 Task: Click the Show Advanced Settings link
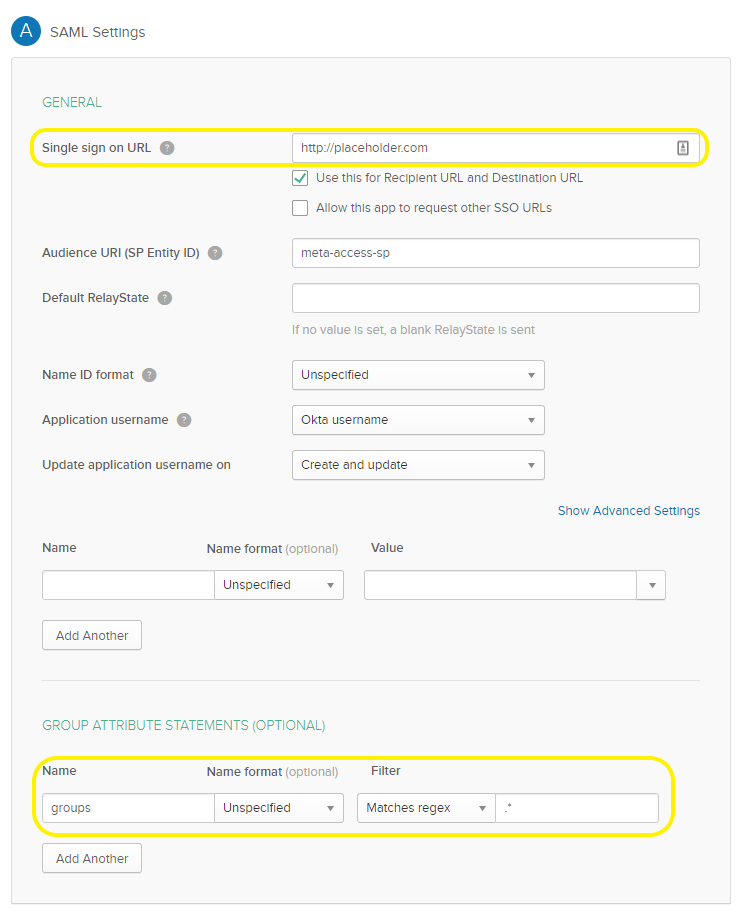pos(628,511)
